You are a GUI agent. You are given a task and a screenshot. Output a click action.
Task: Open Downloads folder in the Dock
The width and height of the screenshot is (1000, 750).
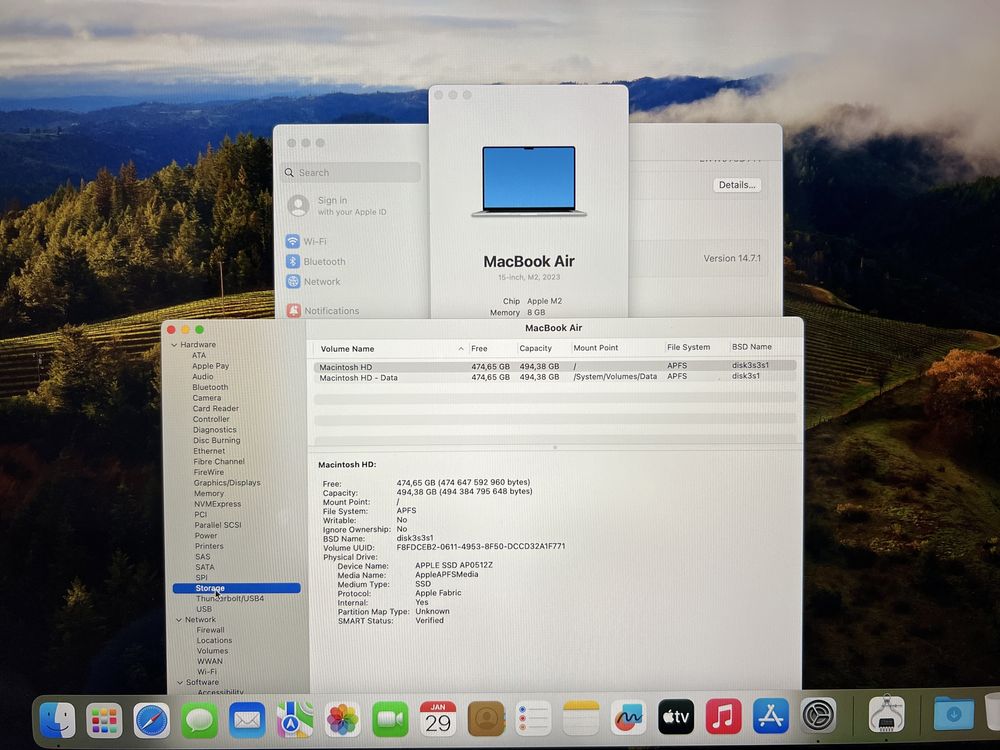(953, 713)
